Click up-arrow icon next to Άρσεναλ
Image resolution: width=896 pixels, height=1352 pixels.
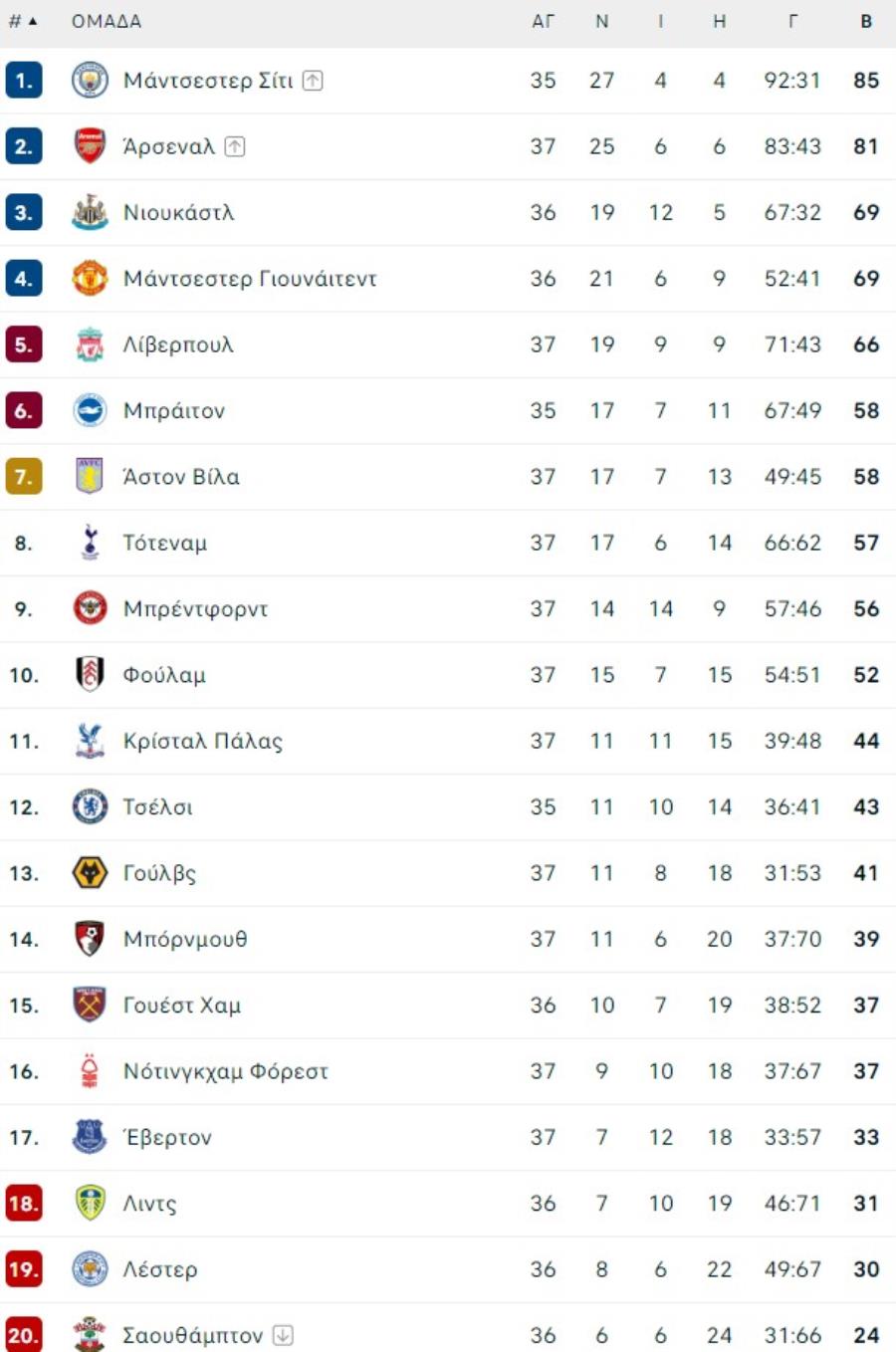(x=235, y=146)
